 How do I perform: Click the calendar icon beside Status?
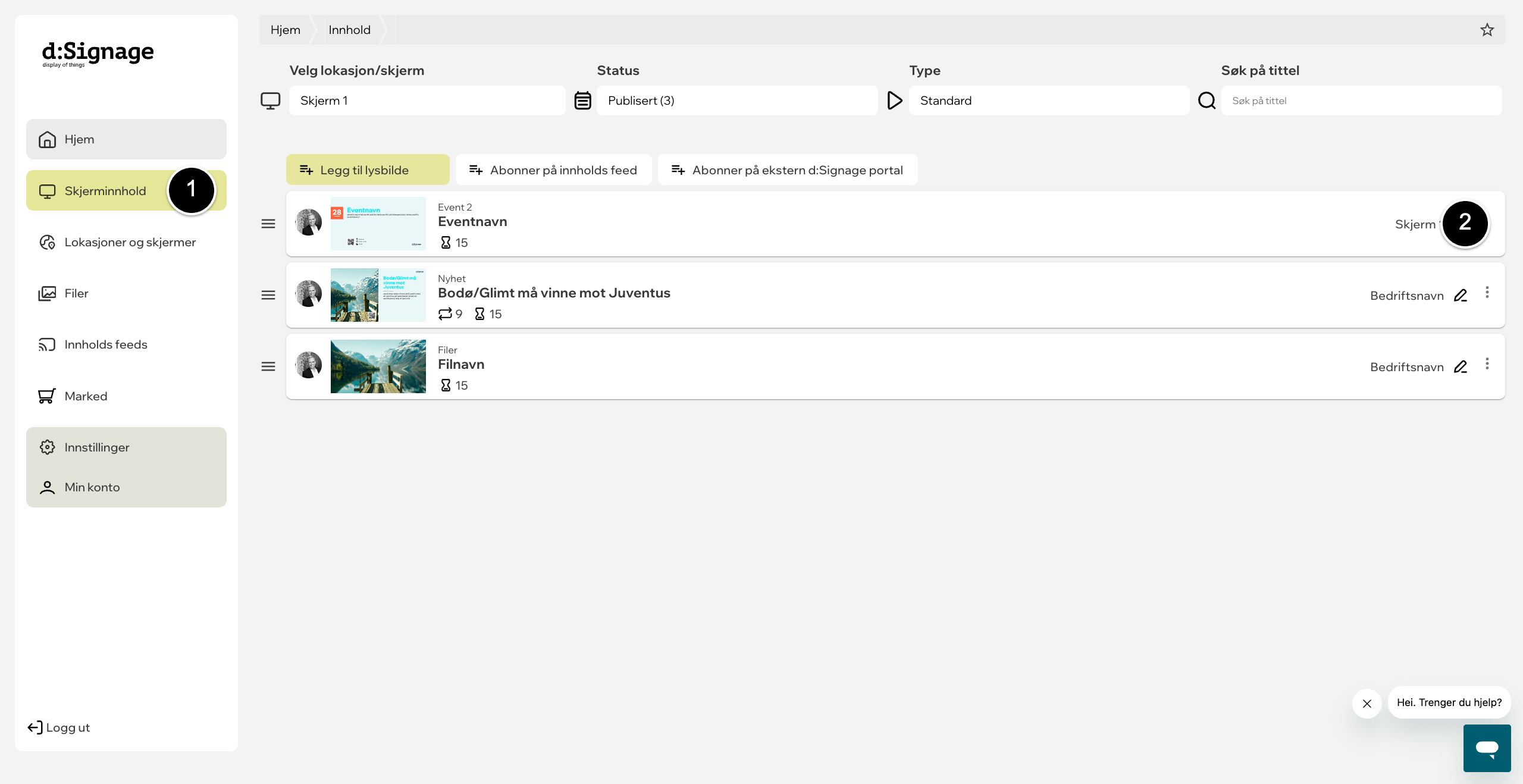click(582, 101)
